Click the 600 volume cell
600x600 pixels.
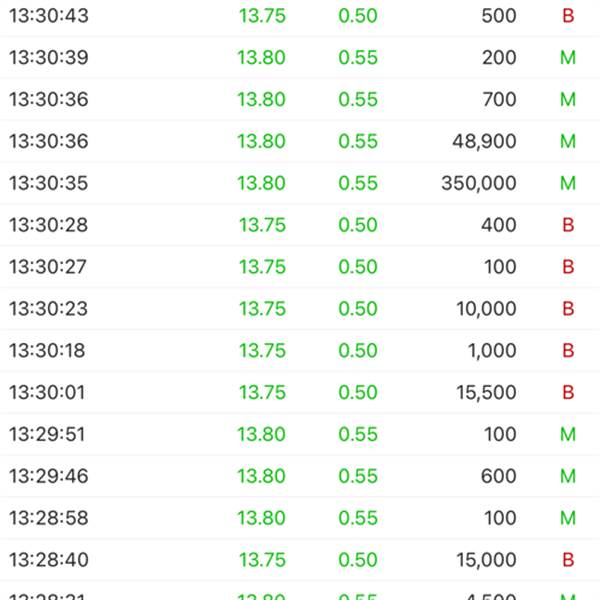(x=498, y=477)
